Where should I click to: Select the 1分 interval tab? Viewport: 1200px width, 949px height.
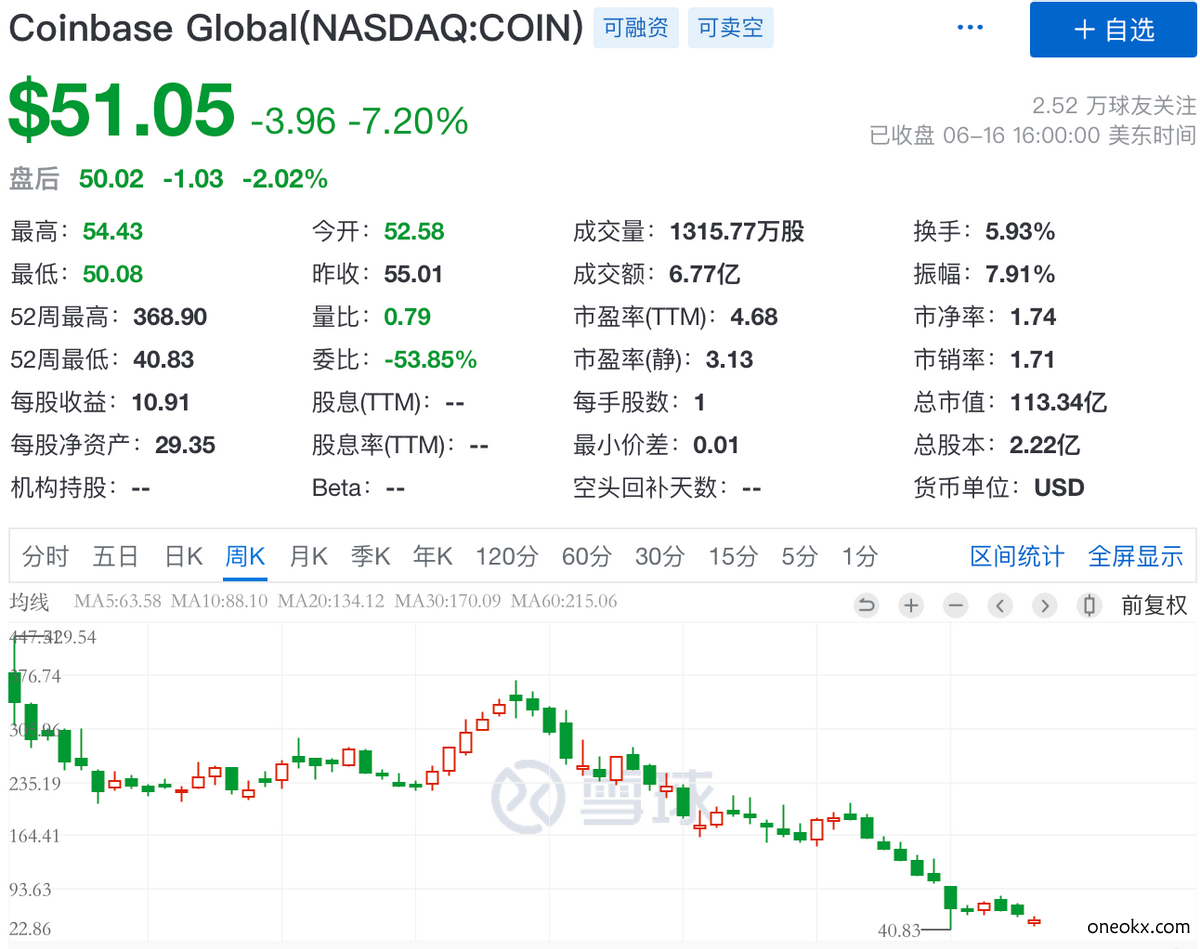(x=860, y=556)
